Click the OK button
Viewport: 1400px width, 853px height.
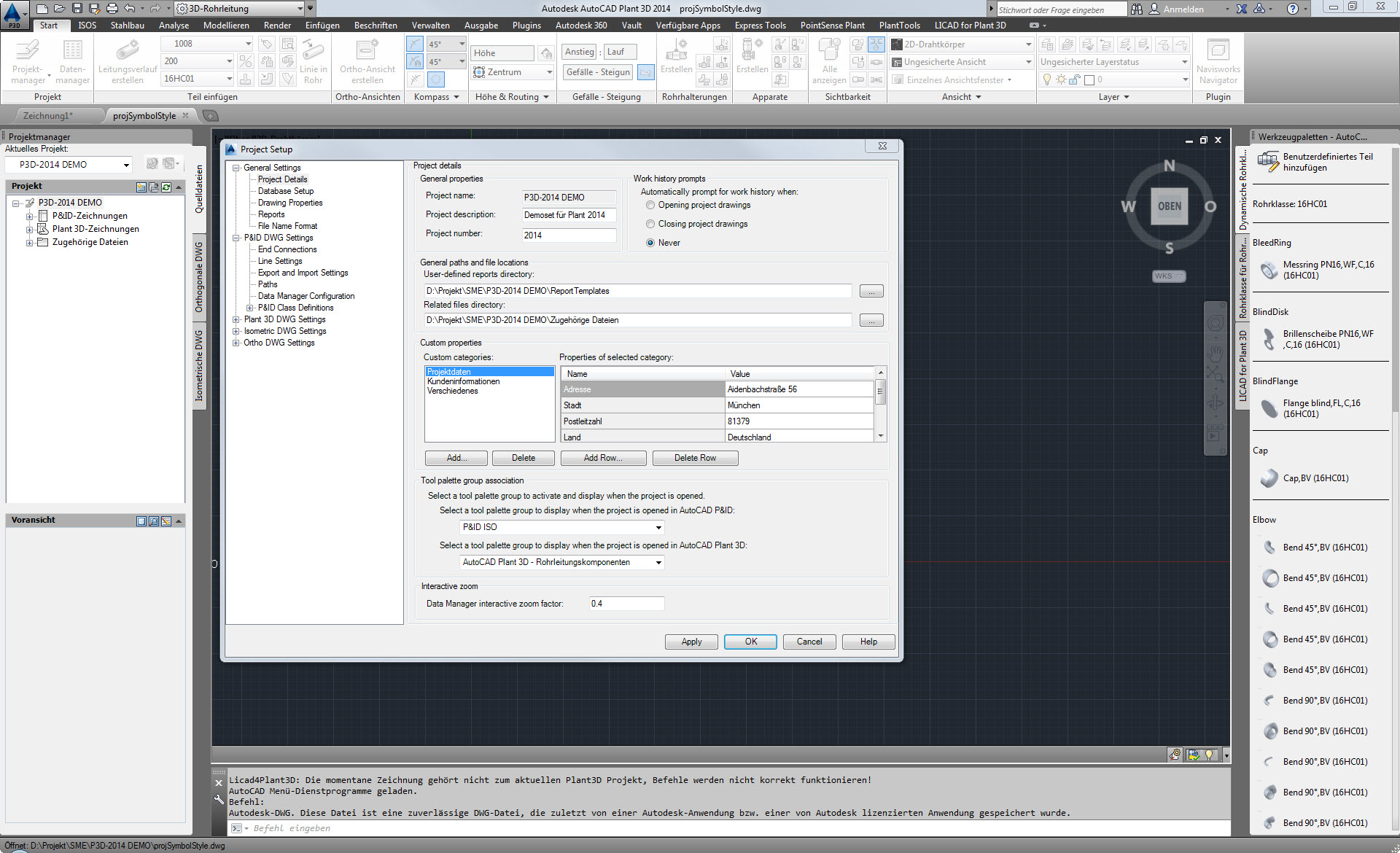click(750, 642)
